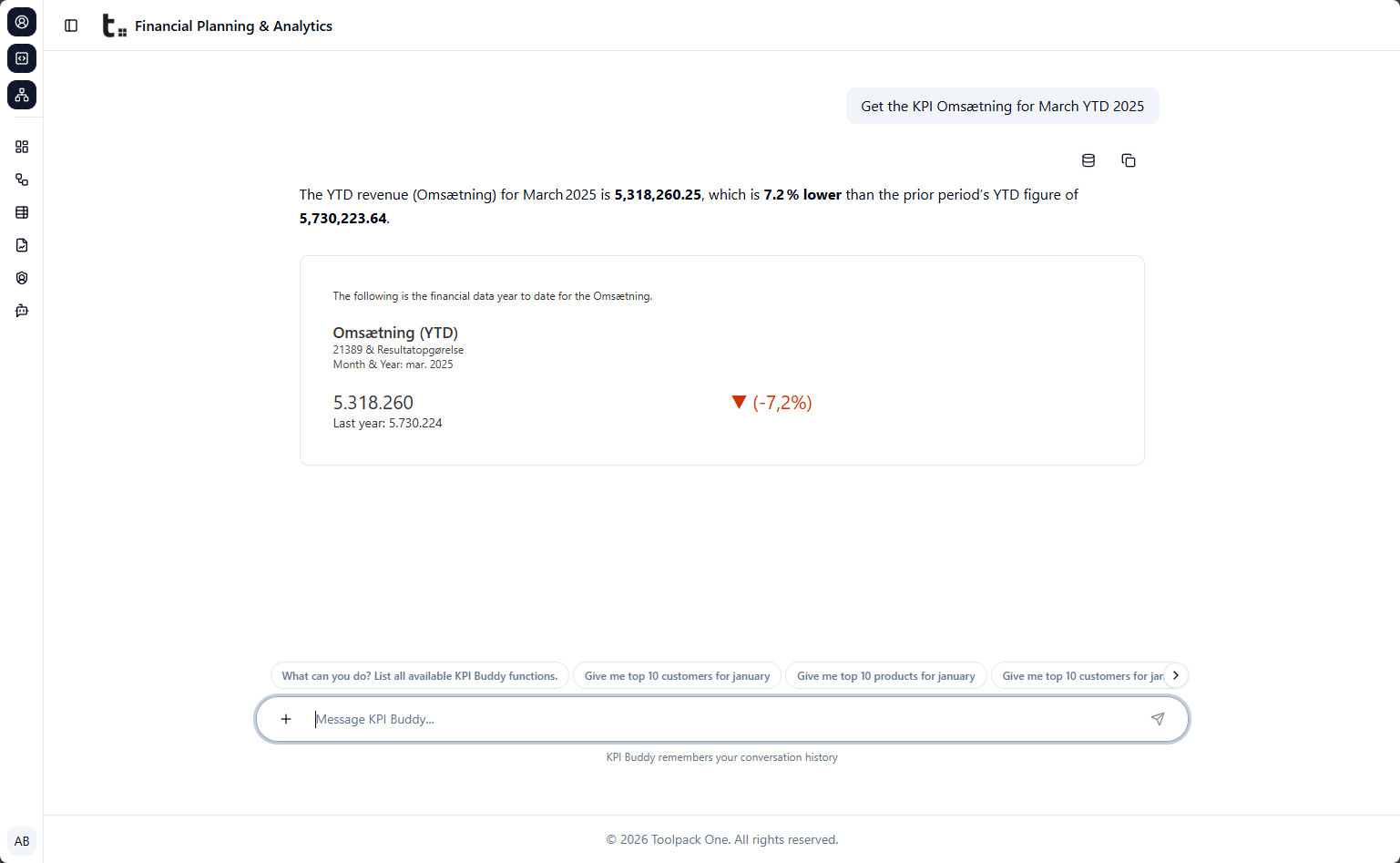The height and width of the screenshot is (863, 1400).
Task: Select 'What can you do?' suggestion chip
Action: 419,676
